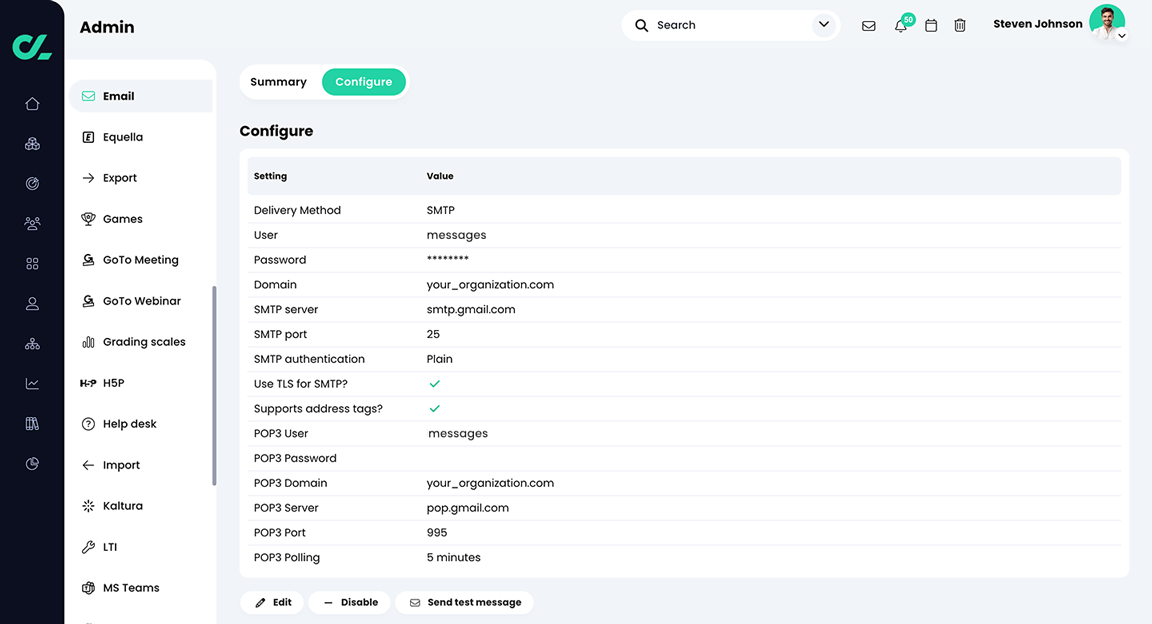Image resolution: width=1152 pixels, height=624 pixels.
Task: Toggle the Use TLS for SMTP checkmark
Action: (x=434, y=383)
